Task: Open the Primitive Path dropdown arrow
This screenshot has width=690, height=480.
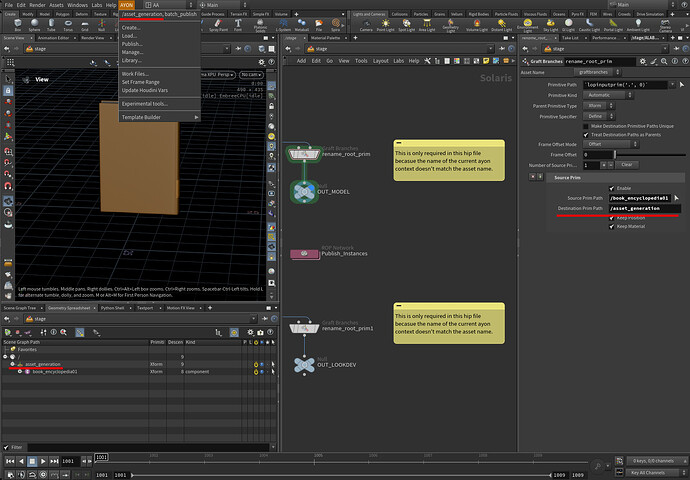Action: [672, 84]
